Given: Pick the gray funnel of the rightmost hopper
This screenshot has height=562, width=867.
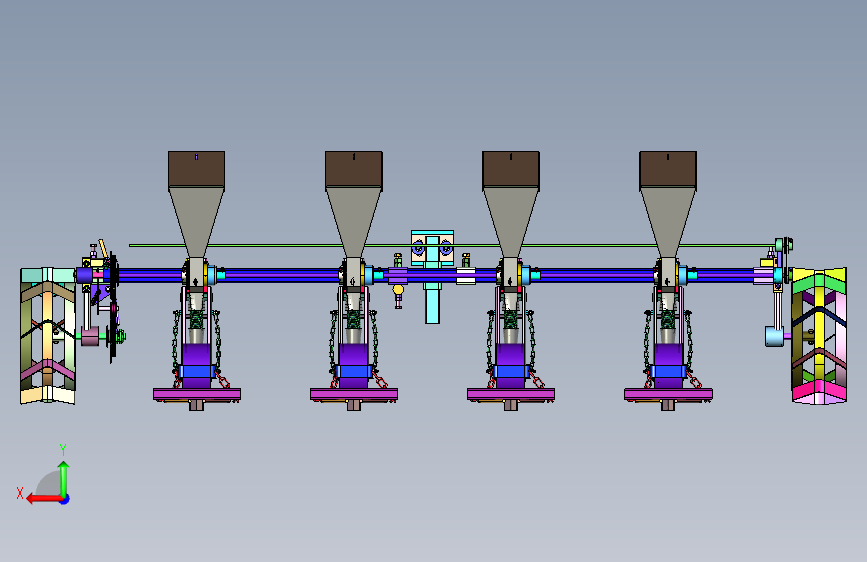Looking at the screenshot, I should click(668, 222).
